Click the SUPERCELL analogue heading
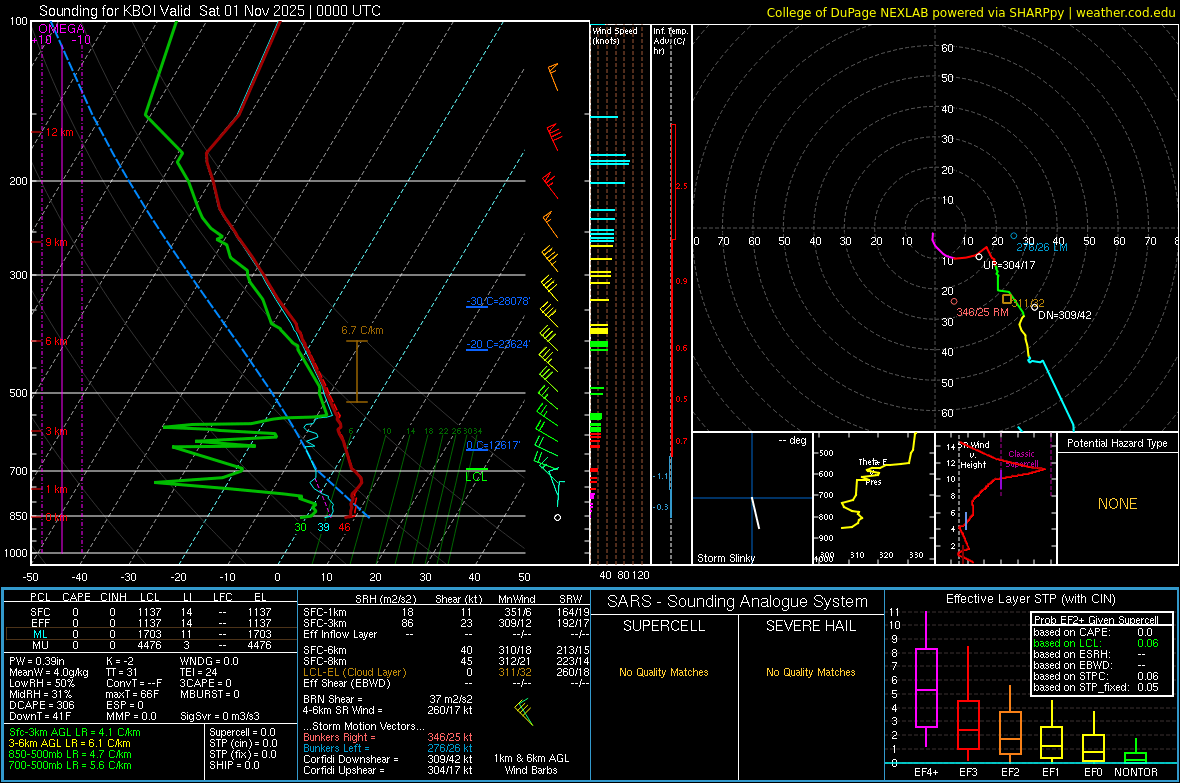 pyautogui.click(x=664, y=626)
